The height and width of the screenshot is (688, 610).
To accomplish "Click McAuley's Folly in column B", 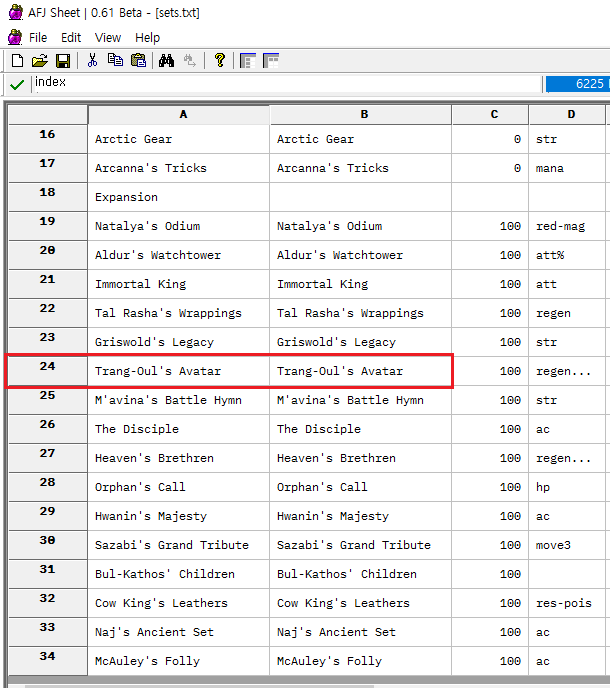I will pyautogui.click(x=360, y=661).
